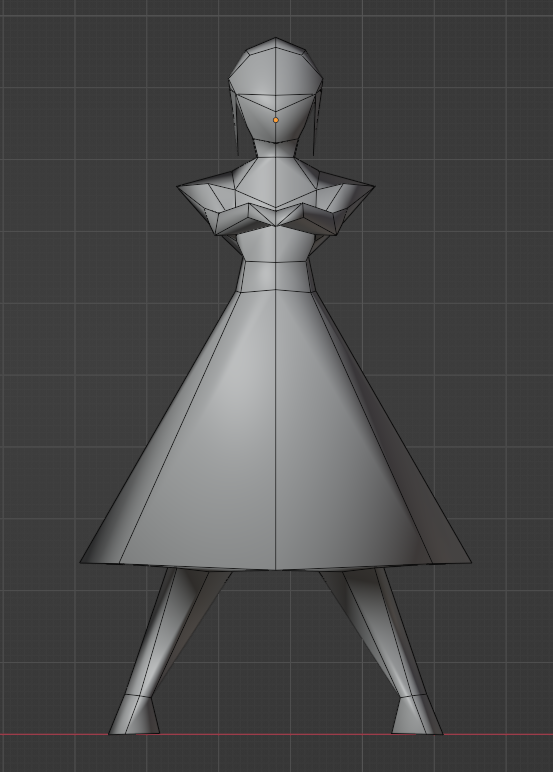553x772 pixels.
Task: Click the head of the low-poly figure
Action: tap(275, 91)
